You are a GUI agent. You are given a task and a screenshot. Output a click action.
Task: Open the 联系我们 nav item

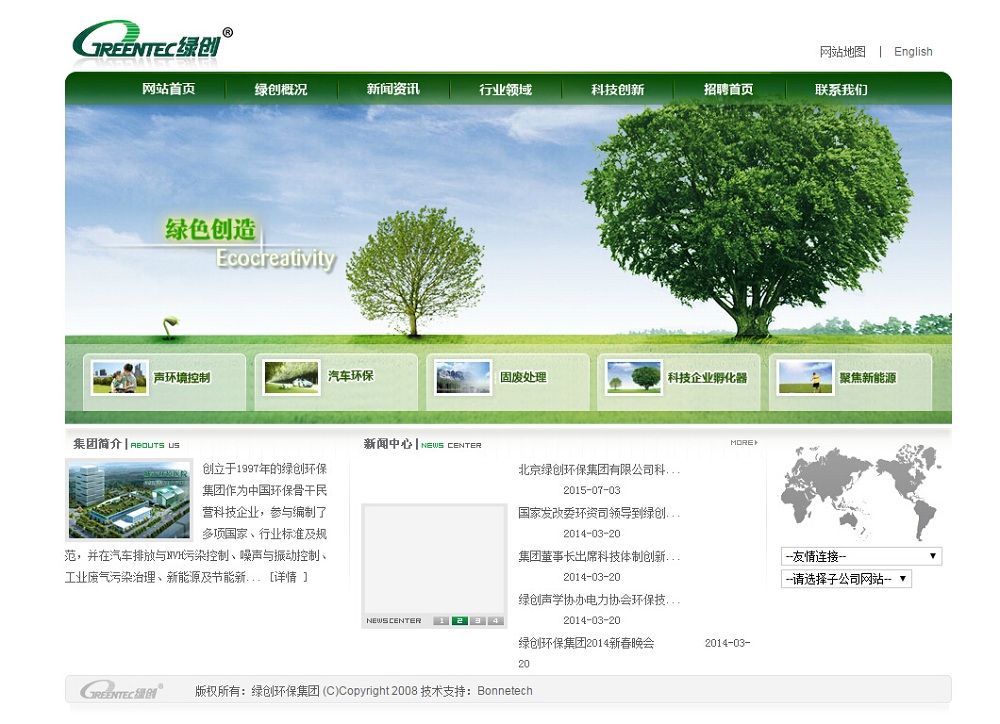[x=841, y=89]
